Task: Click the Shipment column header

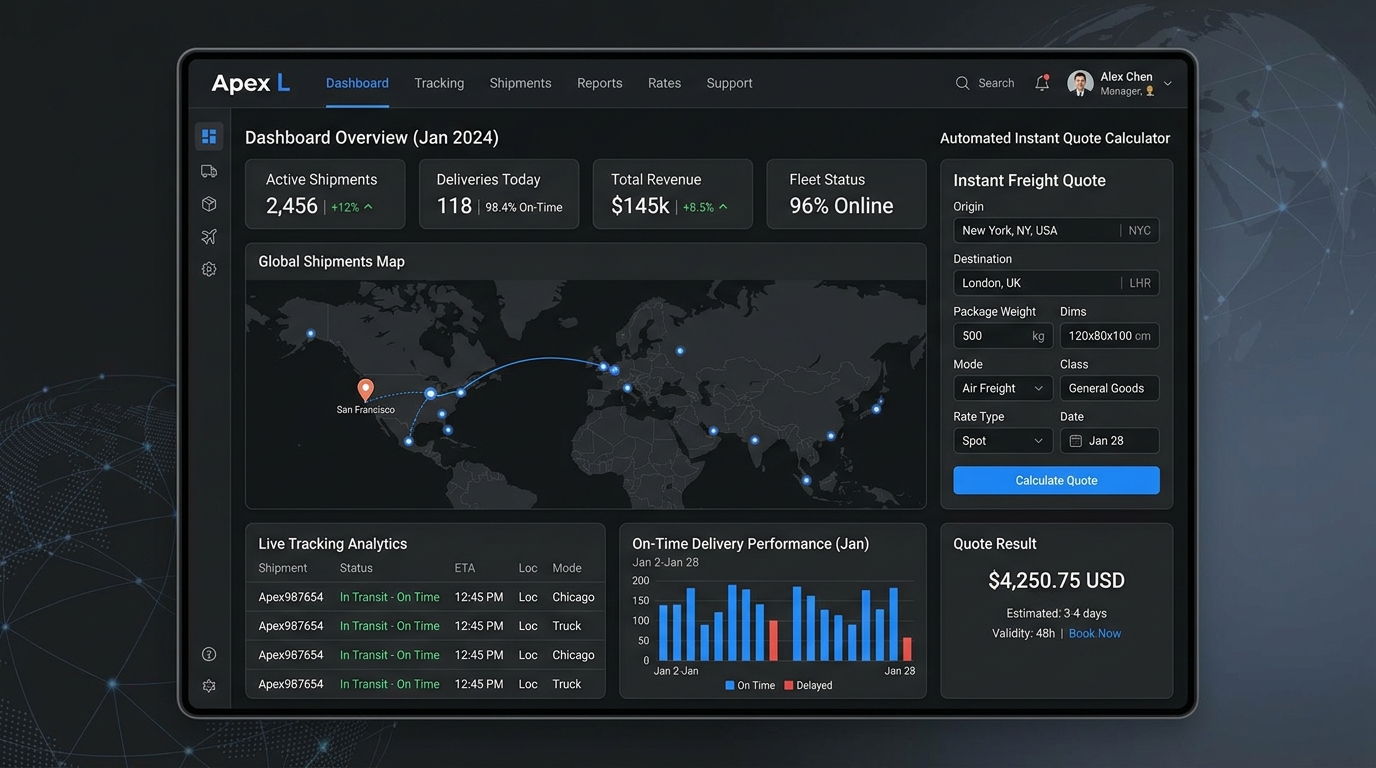Action: pyautogui.click(x=283, y=568)
